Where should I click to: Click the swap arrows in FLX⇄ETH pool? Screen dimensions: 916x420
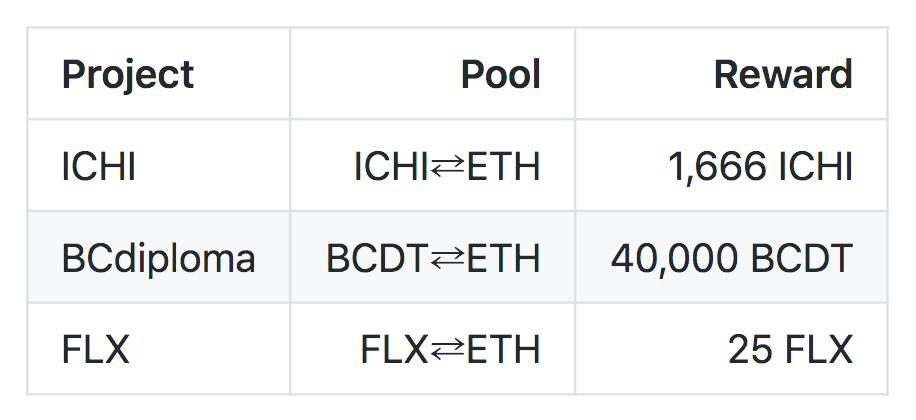(448, 350)
